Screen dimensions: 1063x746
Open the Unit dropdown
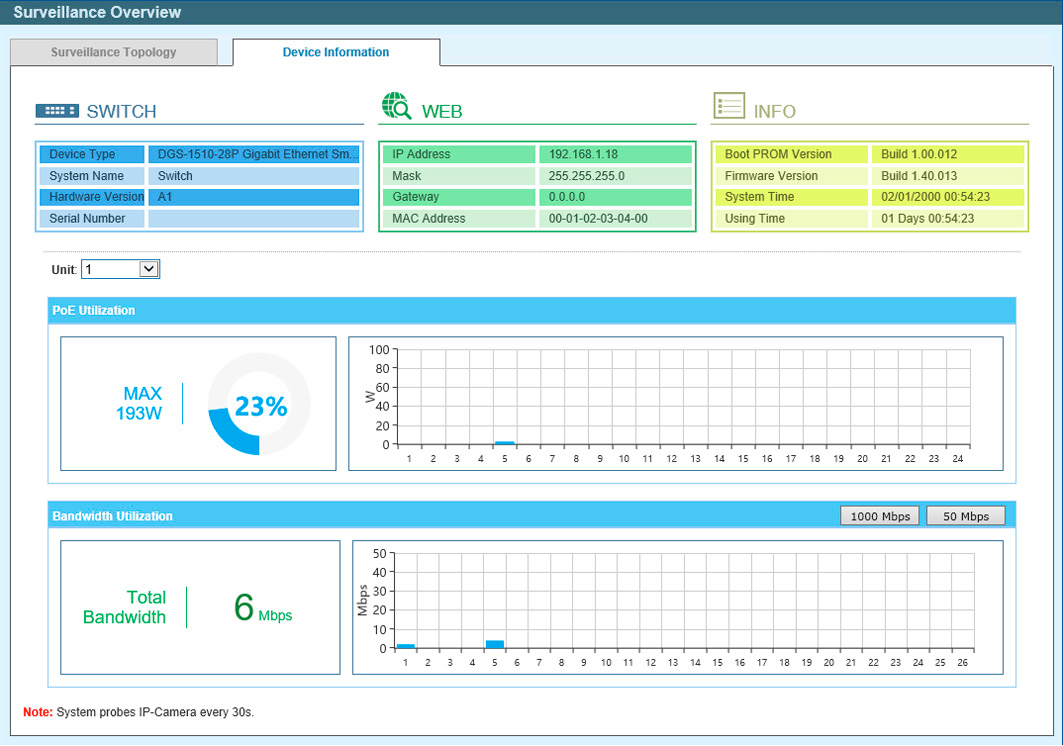pyautogui.click(x=120, y=269)
